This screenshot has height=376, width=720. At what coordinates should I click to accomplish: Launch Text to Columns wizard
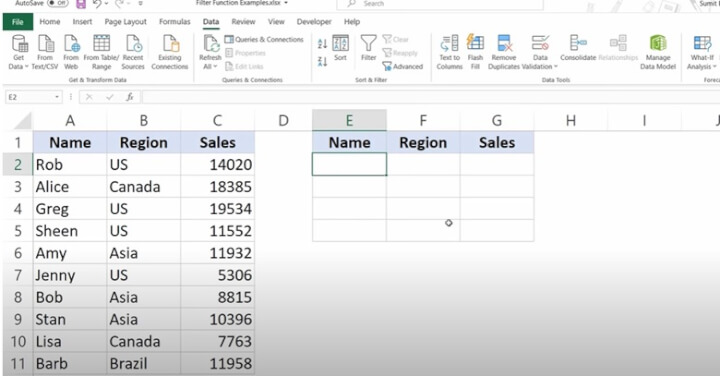(x=450, y=52)
